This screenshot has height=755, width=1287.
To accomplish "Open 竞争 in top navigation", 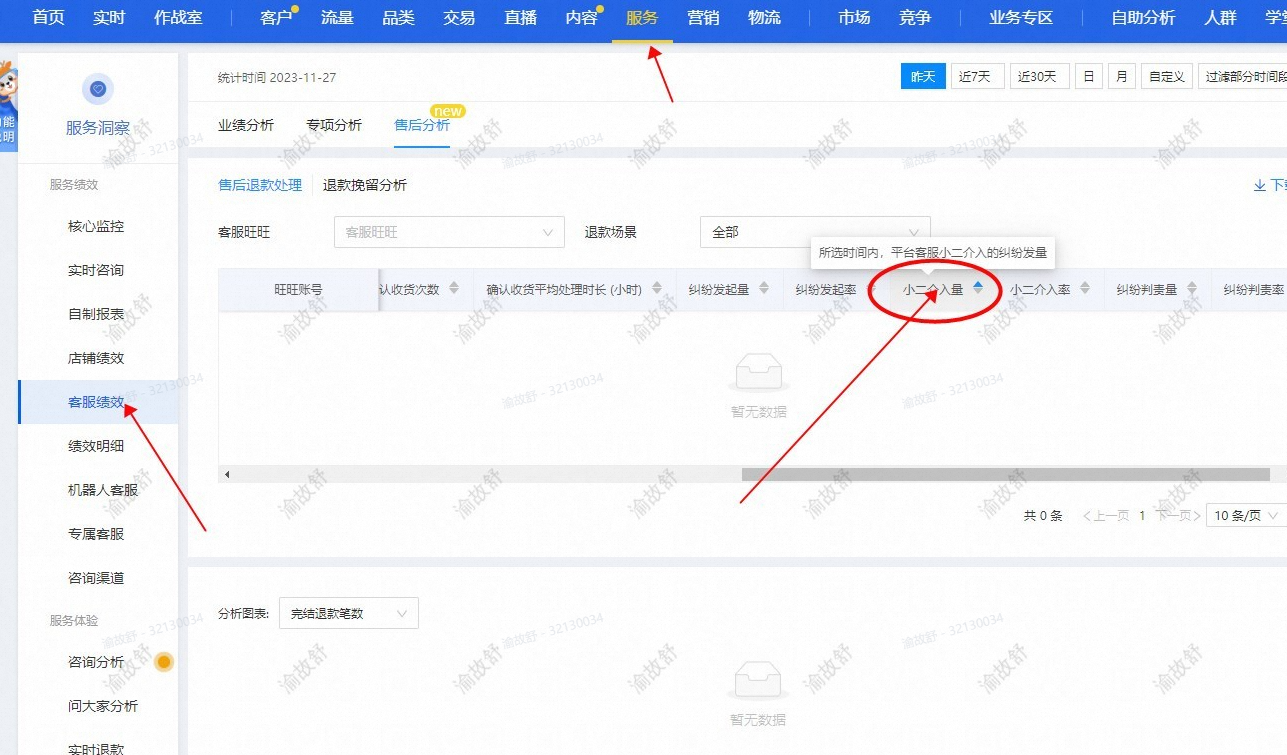I will point(915,17).
